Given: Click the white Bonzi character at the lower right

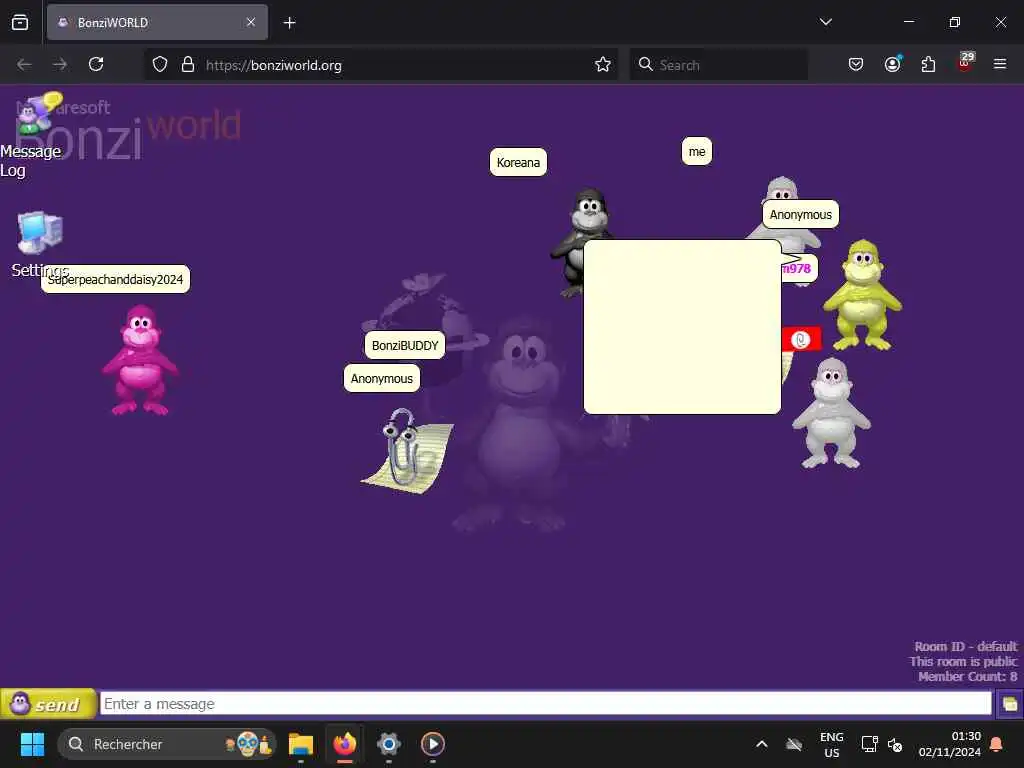Looking at the screenshot, I should coord(831,413).
